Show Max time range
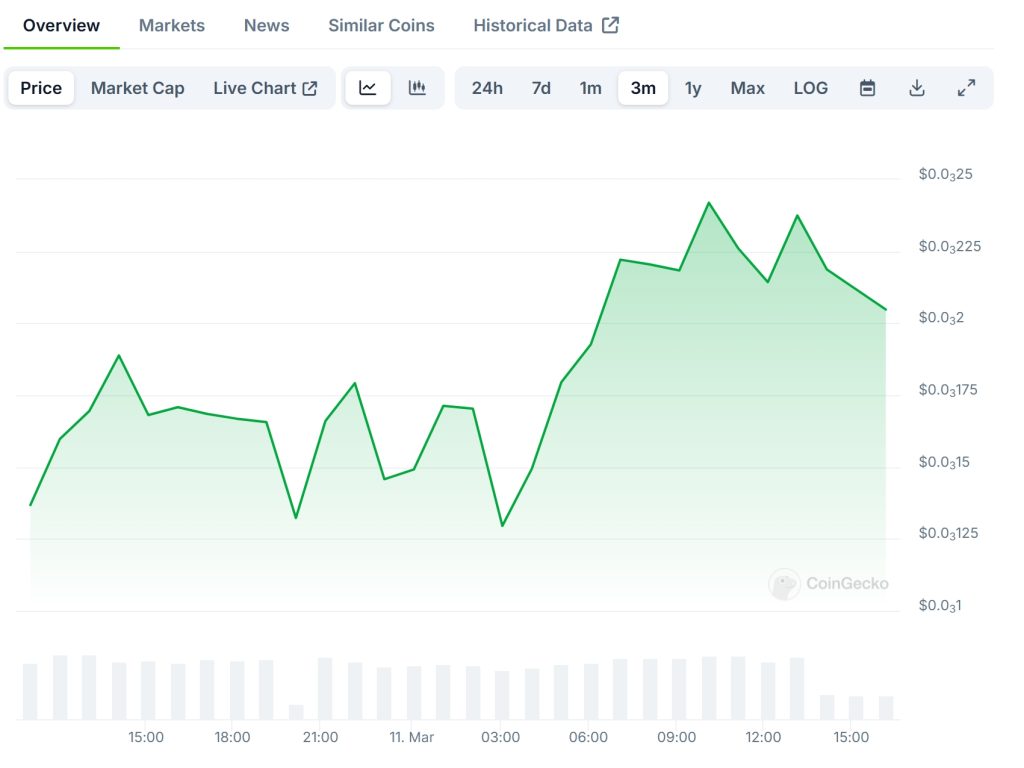Viewport: 1024px width, 768px height. [747, 88]
